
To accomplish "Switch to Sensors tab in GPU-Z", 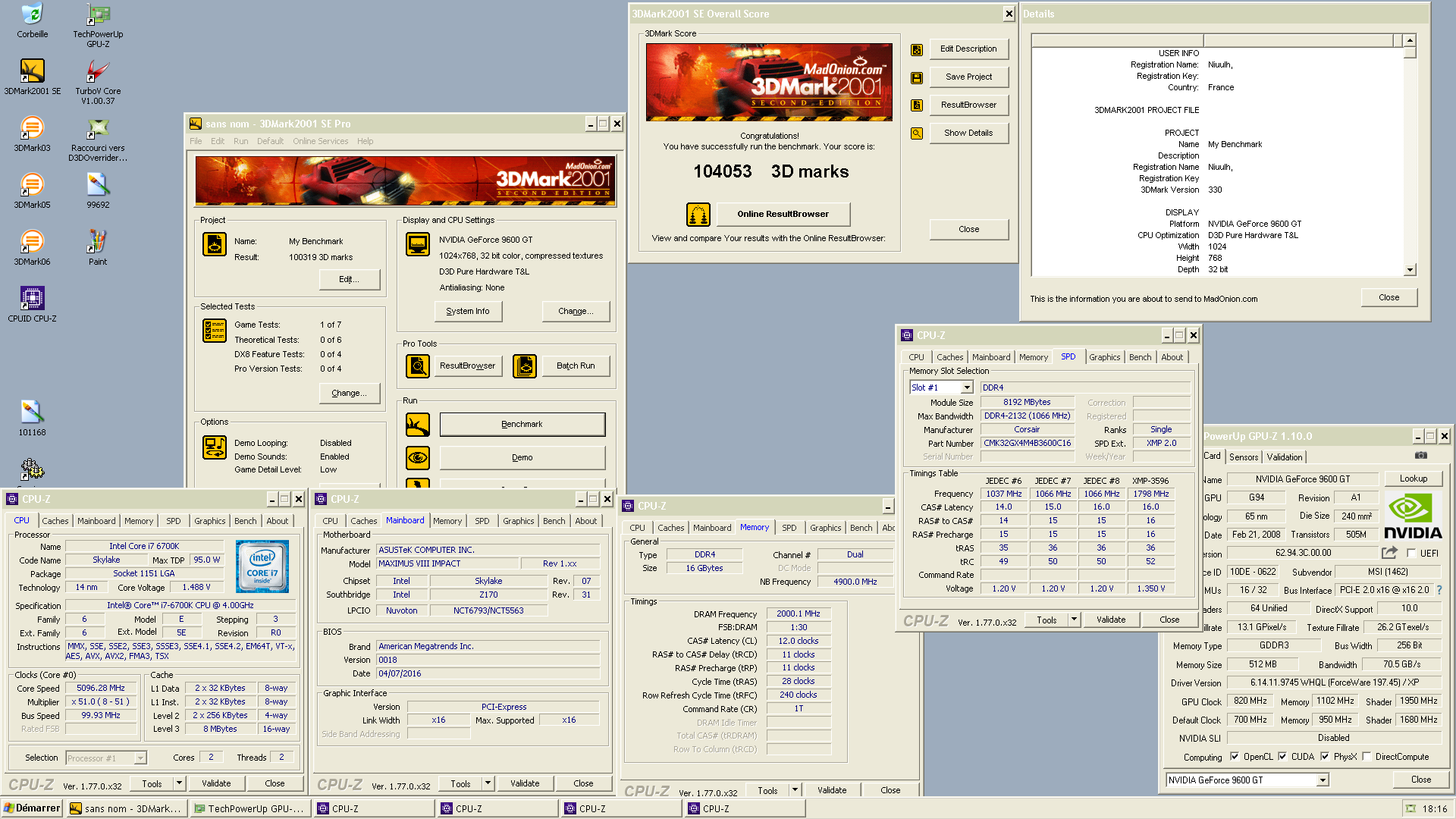I will coord(1244,457).
